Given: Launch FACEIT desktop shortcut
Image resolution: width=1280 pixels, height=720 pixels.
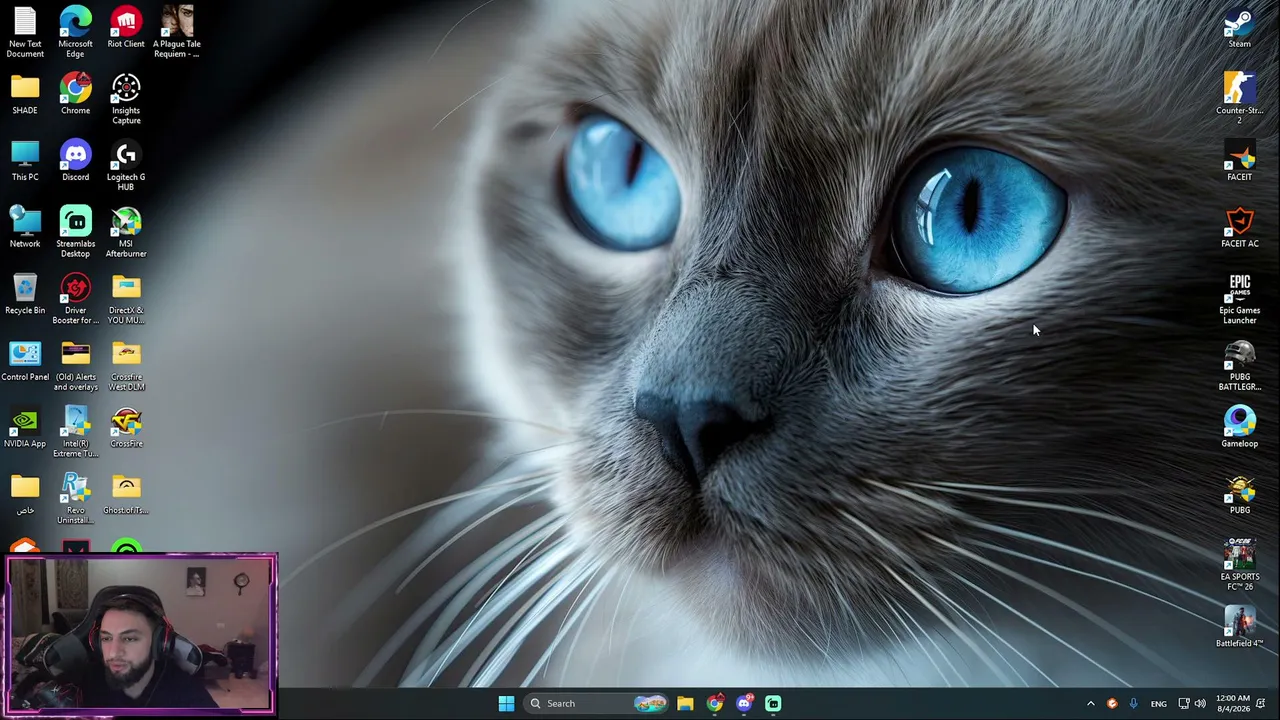Looking at the screenshot, I should 1239,161.
